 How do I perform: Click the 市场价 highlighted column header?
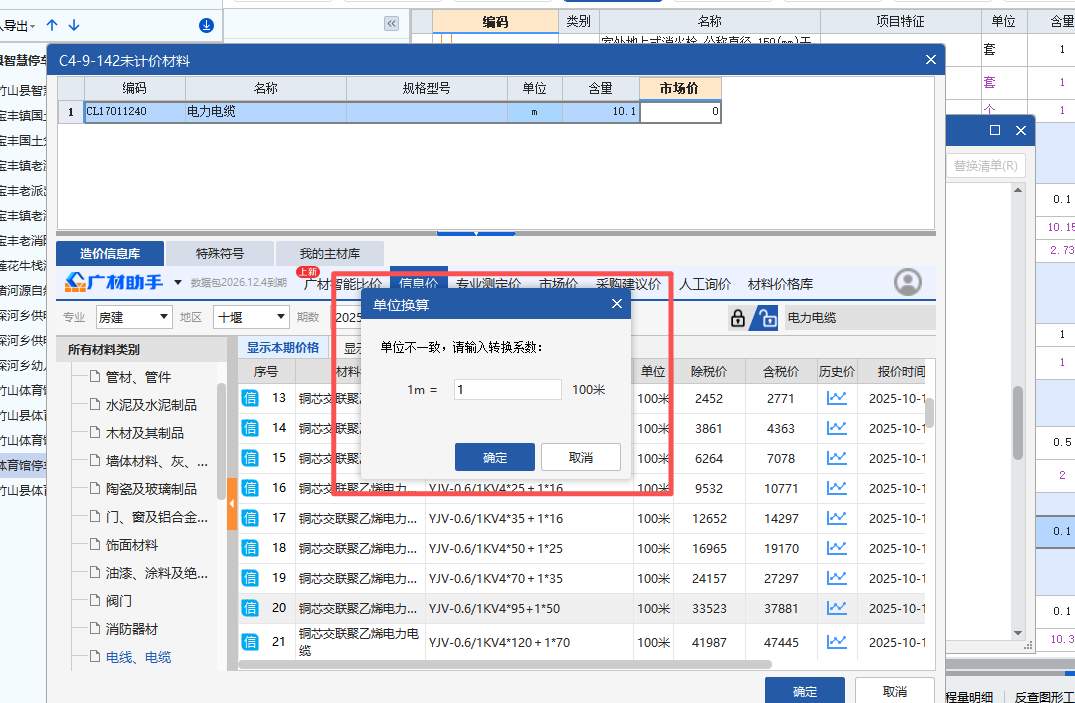680,88
